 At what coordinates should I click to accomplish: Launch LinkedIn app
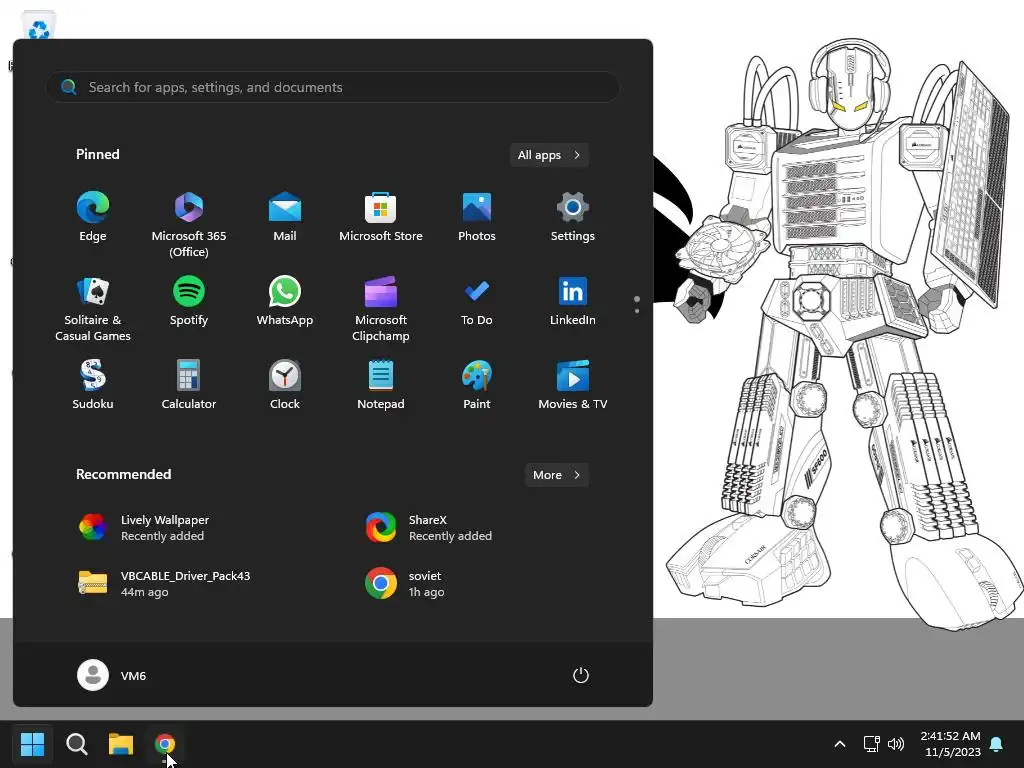(573, 302)
